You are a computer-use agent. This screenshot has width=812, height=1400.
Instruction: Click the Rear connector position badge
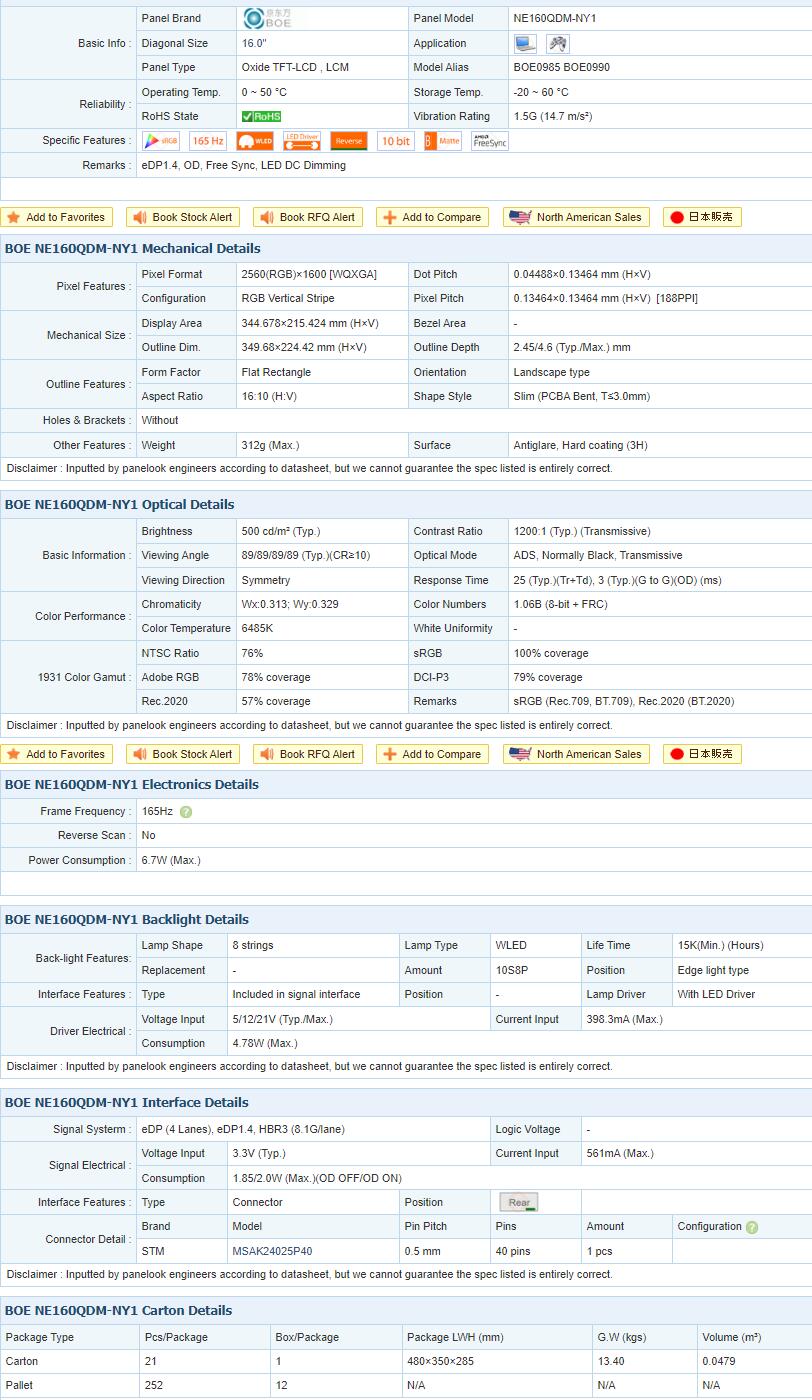pos(519,1203)
